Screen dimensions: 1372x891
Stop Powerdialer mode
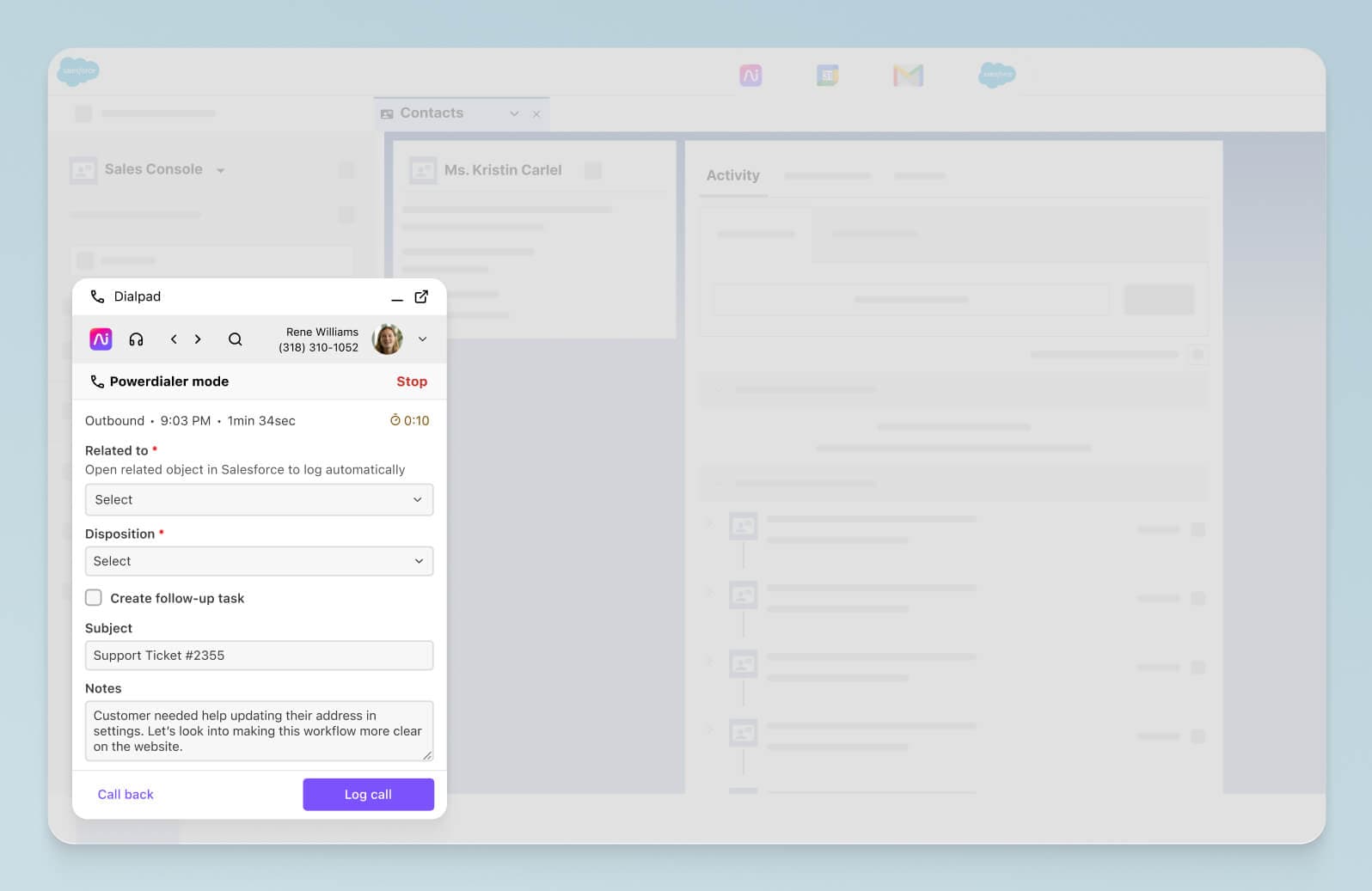pos(411,381)
